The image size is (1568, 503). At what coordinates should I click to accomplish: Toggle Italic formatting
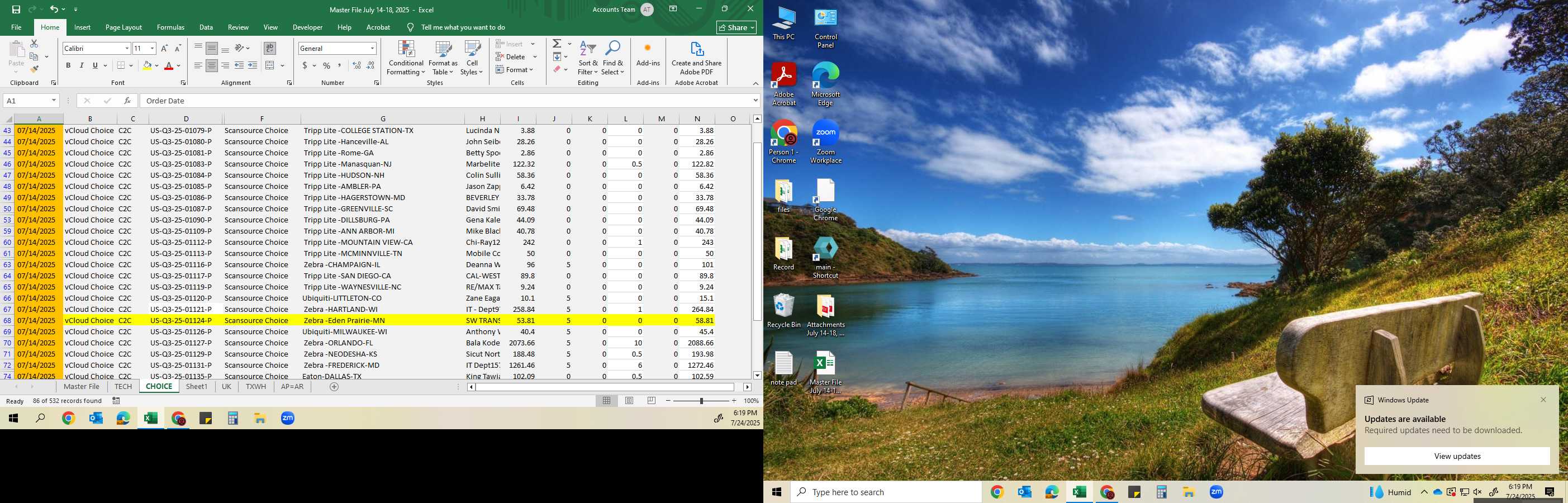click(x=82, y=65)
